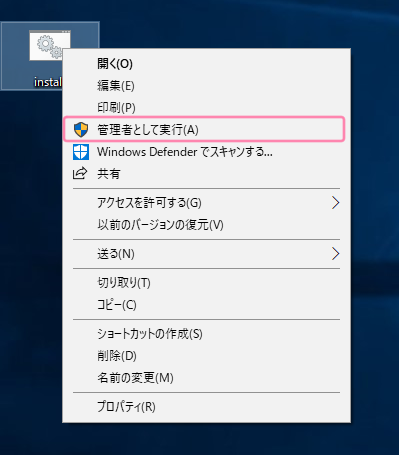
Task: Expand the arrow beside アクセスを許可する(G)
Action: 336,203
